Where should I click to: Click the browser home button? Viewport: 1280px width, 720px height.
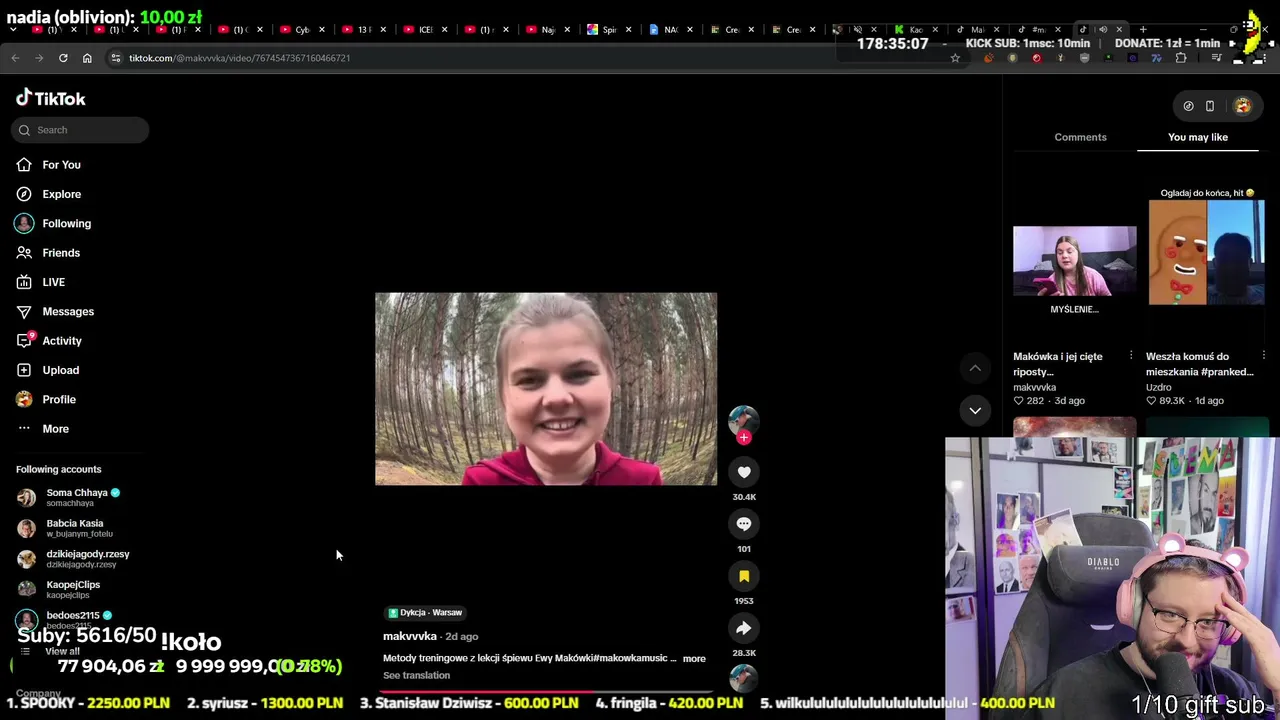(x=87, y=58)
